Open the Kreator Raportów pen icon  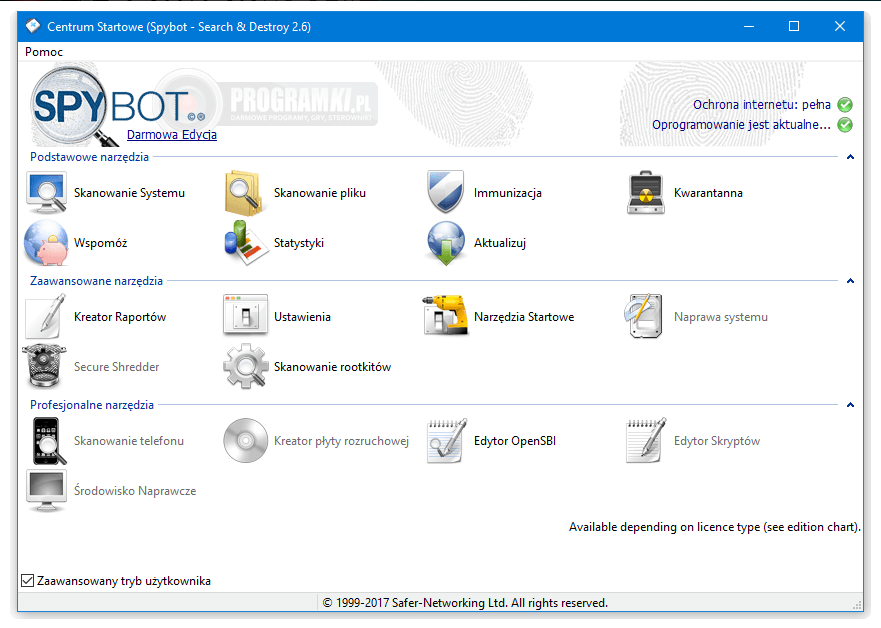(x=46, y=316)
